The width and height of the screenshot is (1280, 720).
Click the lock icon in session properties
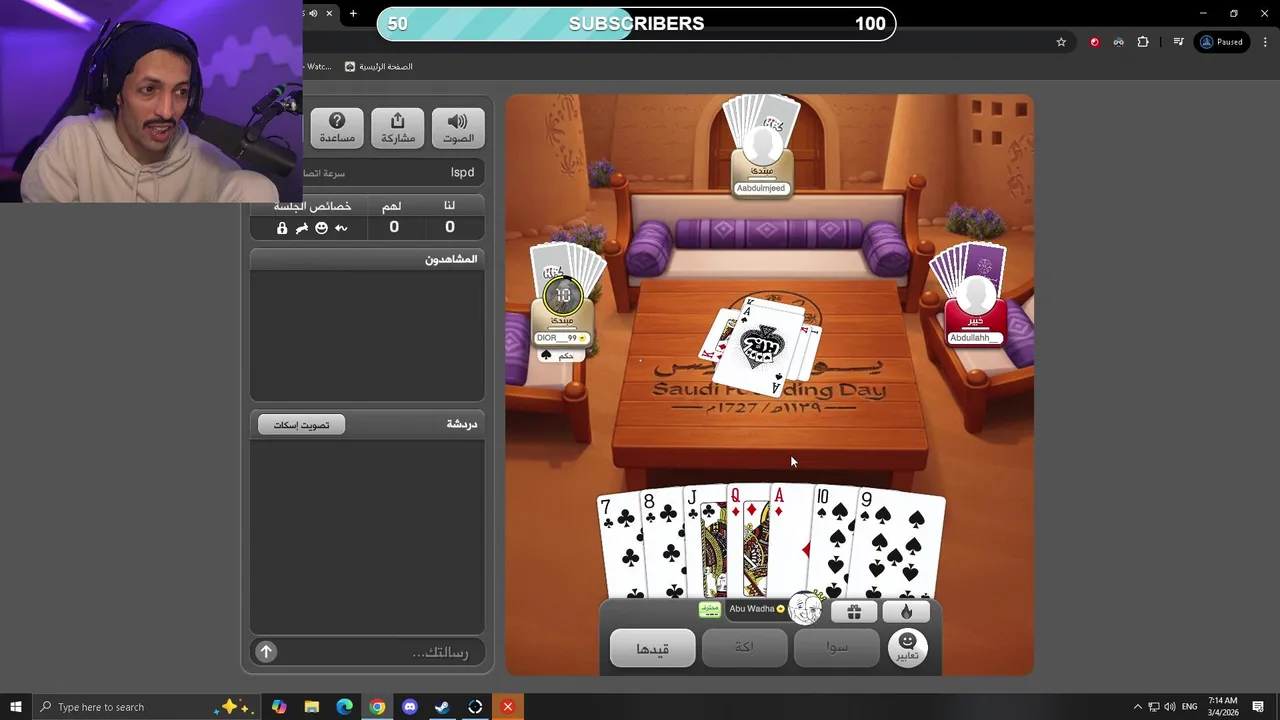pyautogui.click(x=282, y=228)
